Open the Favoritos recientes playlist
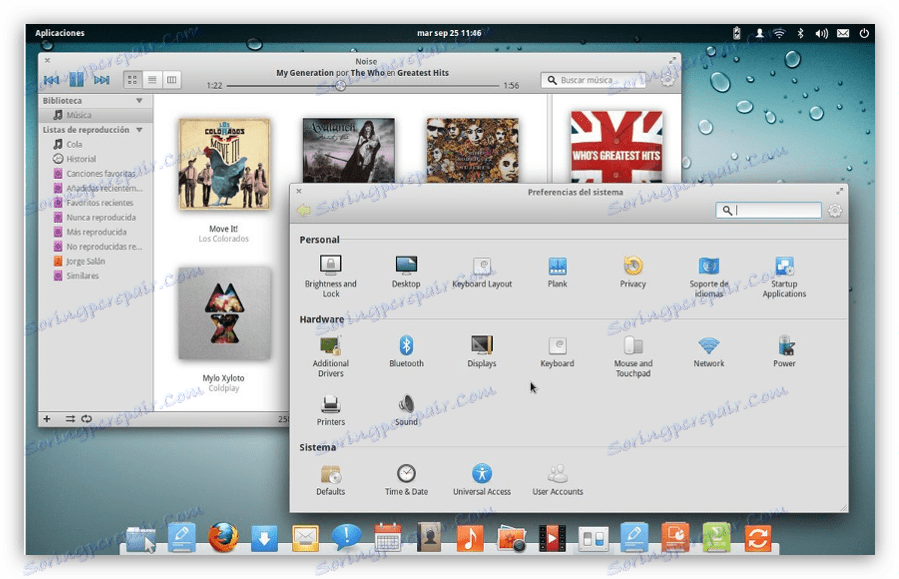 [x=95, y=202]
